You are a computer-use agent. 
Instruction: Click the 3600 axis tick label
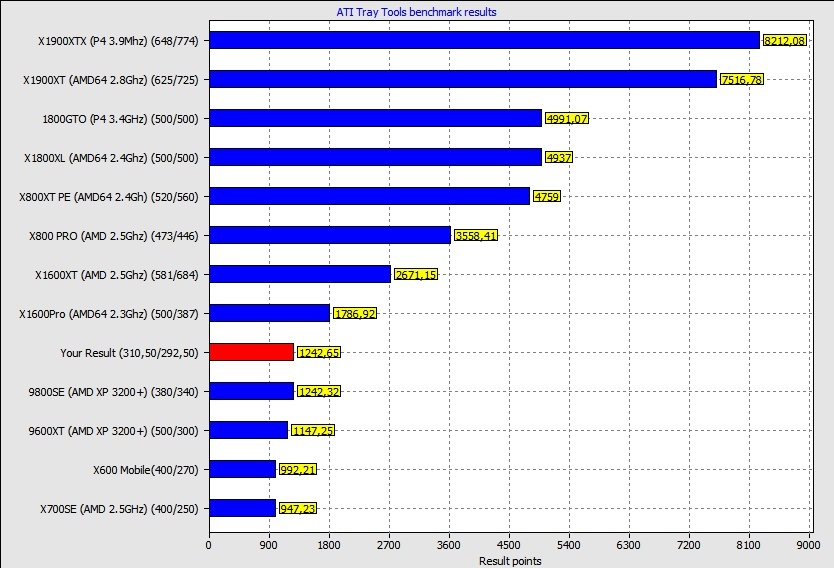coord(448,545)
